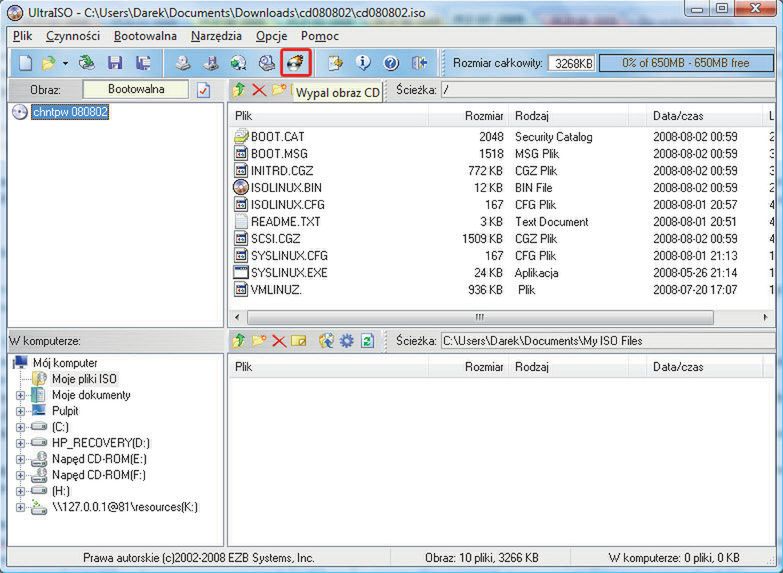
Task: Click the blue info icon in toolbar
Action: click(x=363, y=63)
